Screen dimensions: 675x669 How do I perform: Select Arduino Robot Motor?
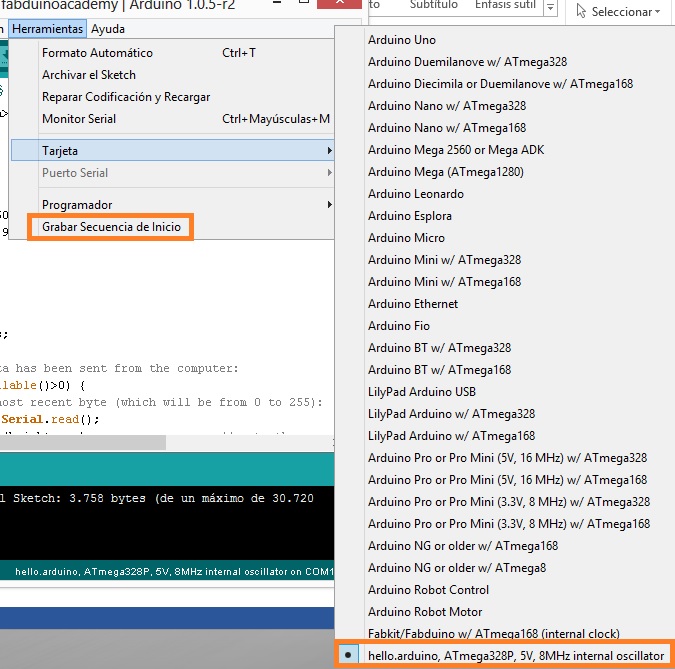coord(504,612)
